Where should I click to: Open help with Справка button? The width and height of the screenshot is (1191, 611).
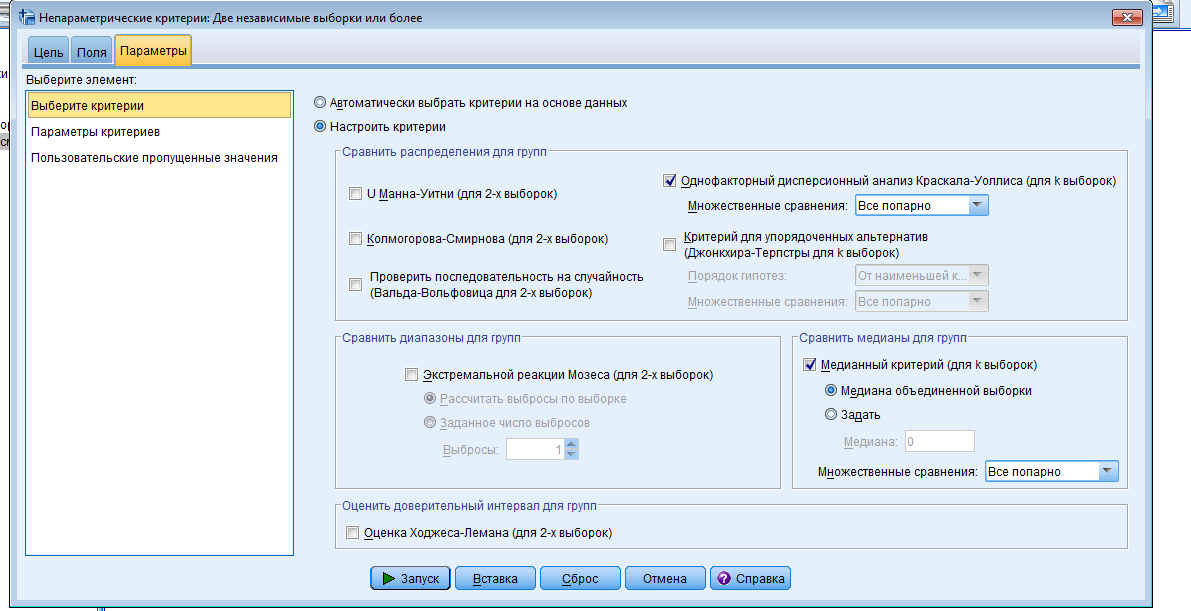[751, 578]
